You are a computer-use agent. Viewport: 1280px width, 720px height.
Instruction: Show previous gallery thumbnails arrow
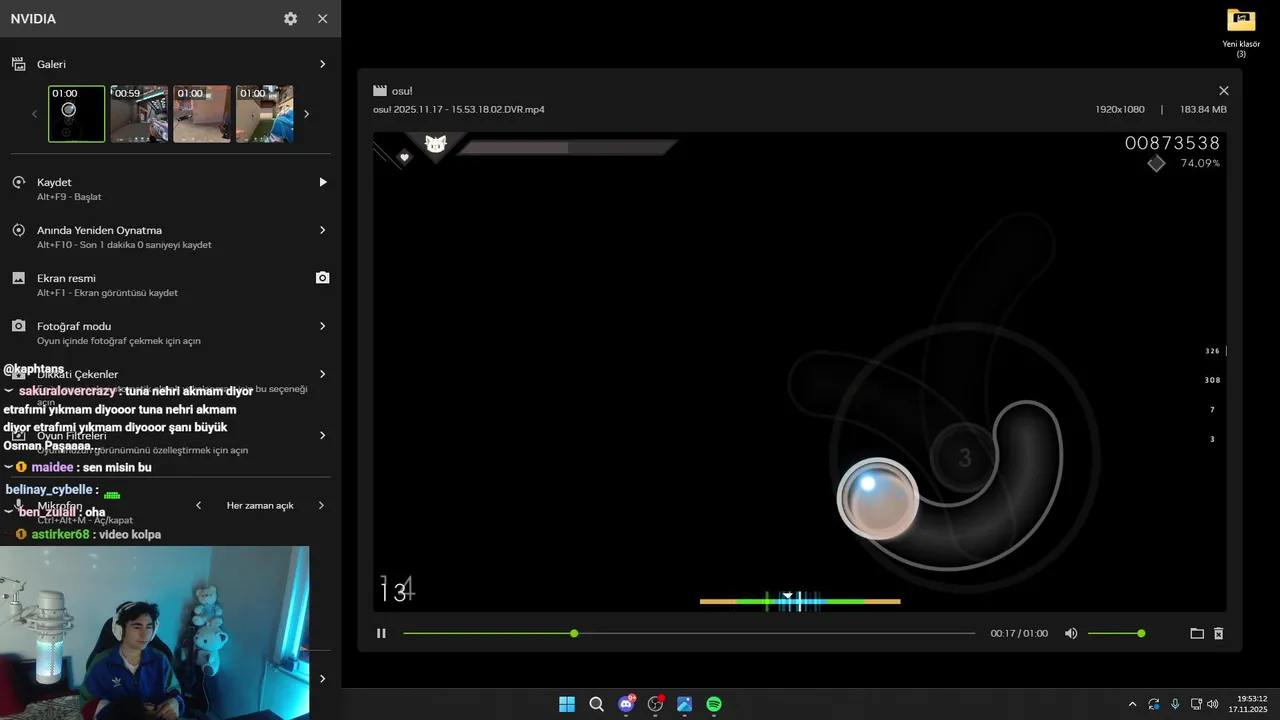34,114
